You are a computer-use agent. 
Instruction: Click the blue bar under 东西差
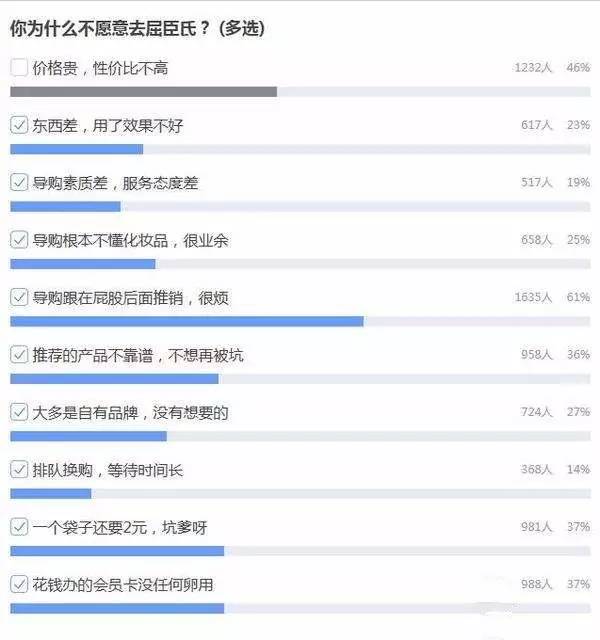(76, 149)
